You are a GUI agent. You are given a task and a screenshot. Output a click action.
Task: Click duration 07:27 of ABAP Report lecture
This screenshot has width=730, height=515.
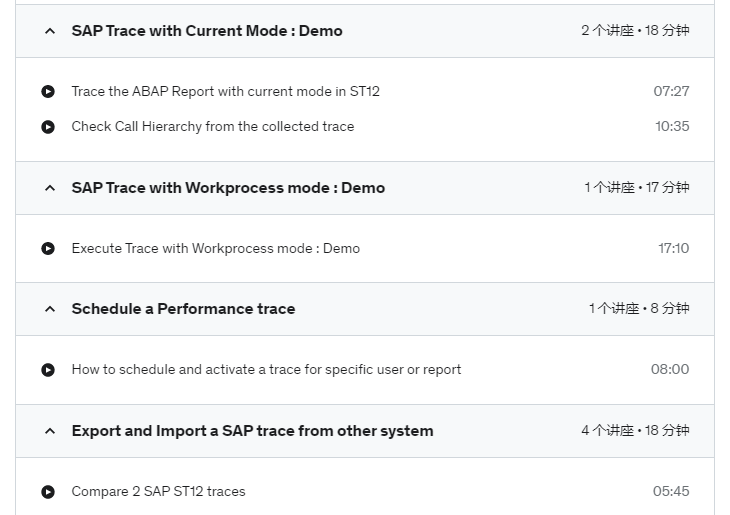671,91
